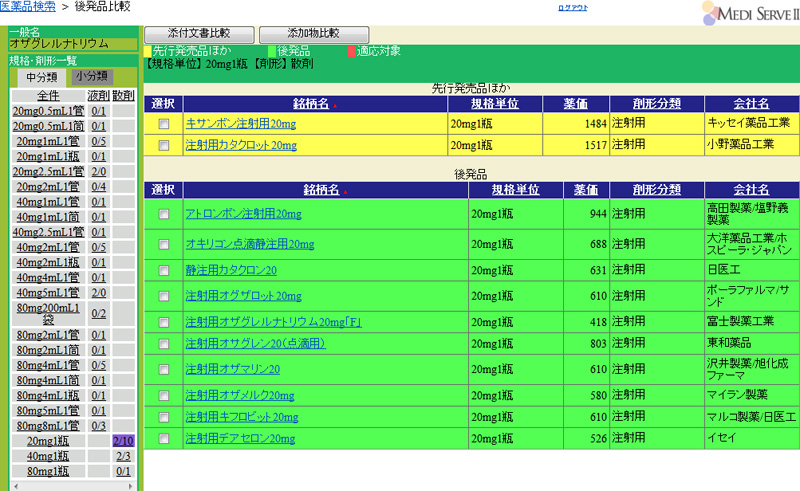
Task: Sort 後発品 table by 薬価
Action: point(586,190)
